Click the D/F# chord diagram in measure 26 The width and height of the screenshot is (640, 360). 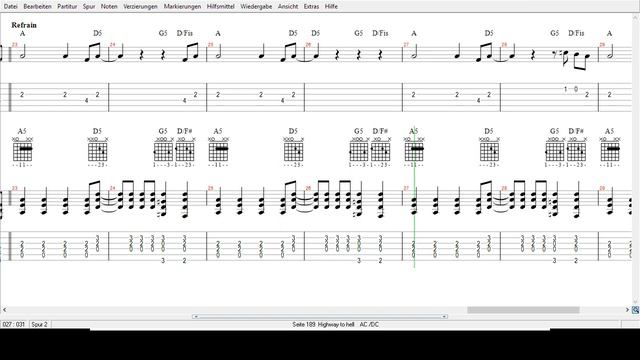[381, 152]
